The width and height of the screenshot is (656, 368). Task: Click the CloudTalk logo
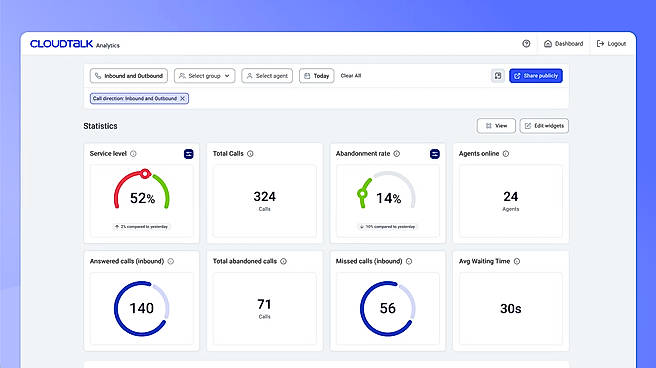[x=62, y=43]
